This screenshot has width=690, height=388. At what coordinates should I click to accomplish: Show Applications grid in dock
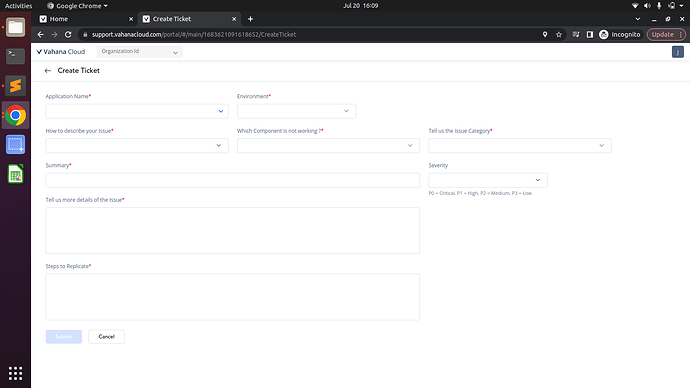point(15,373)
